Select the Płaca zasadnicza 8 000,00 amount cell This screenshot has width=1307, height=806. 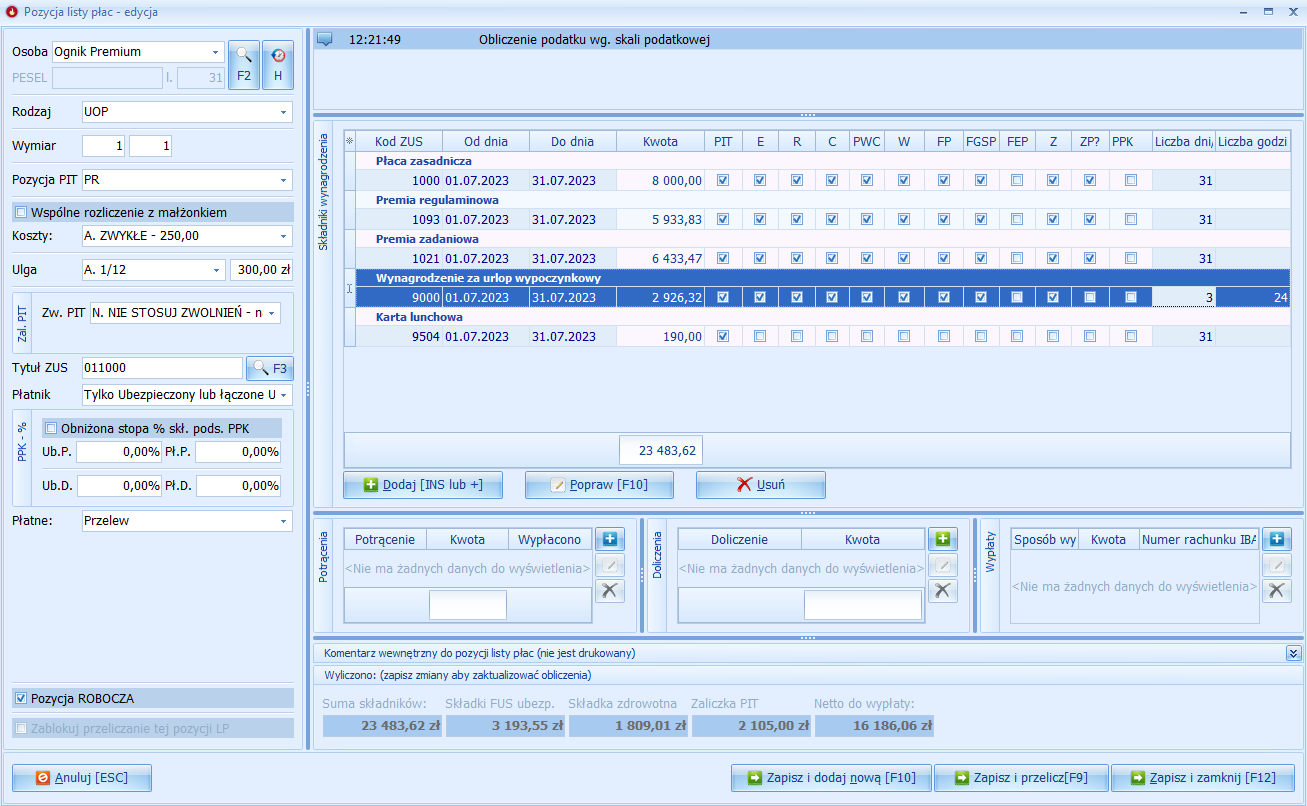point(660,180)
